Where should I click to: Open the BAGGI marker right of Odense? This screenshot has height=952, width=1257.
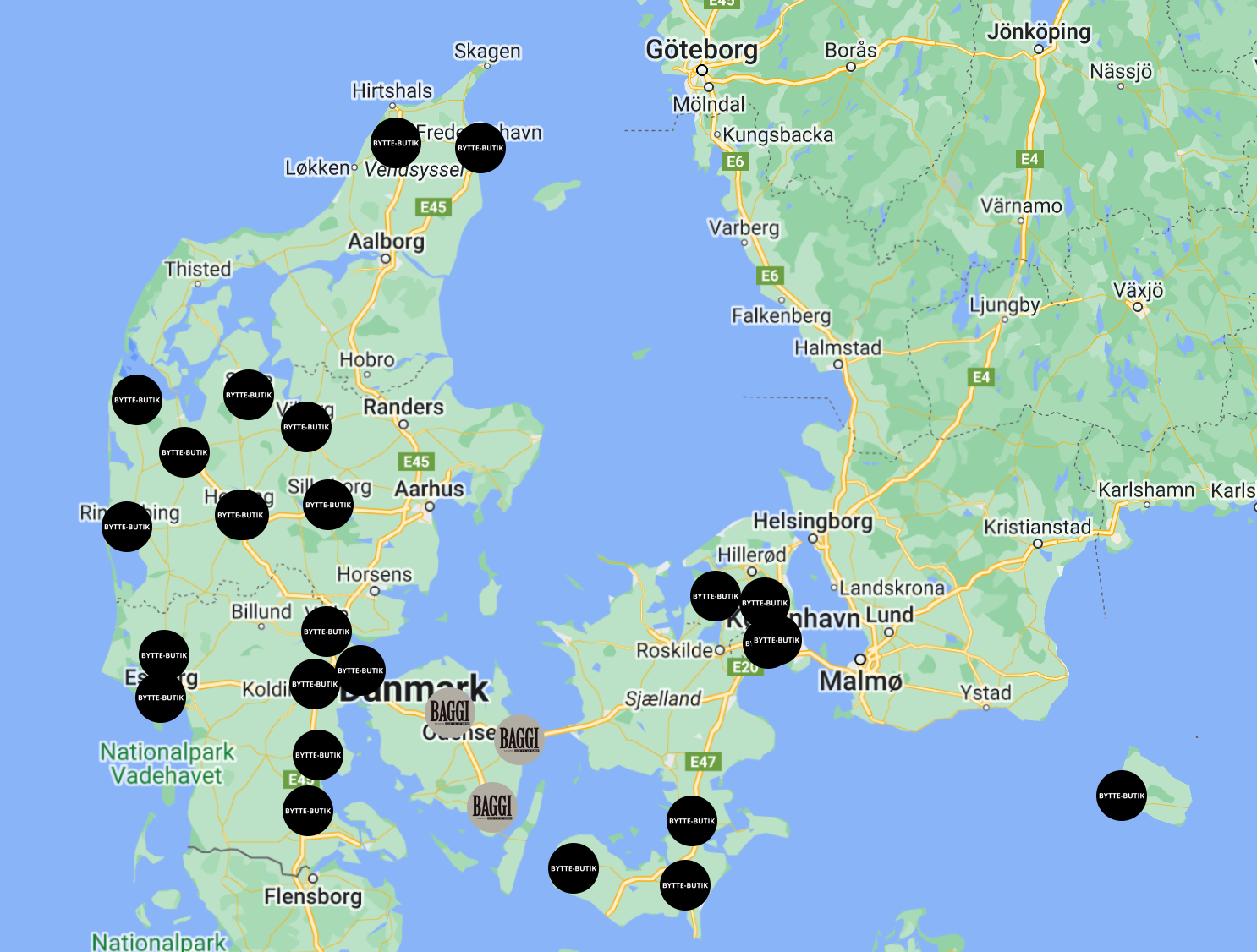[519, 740]
